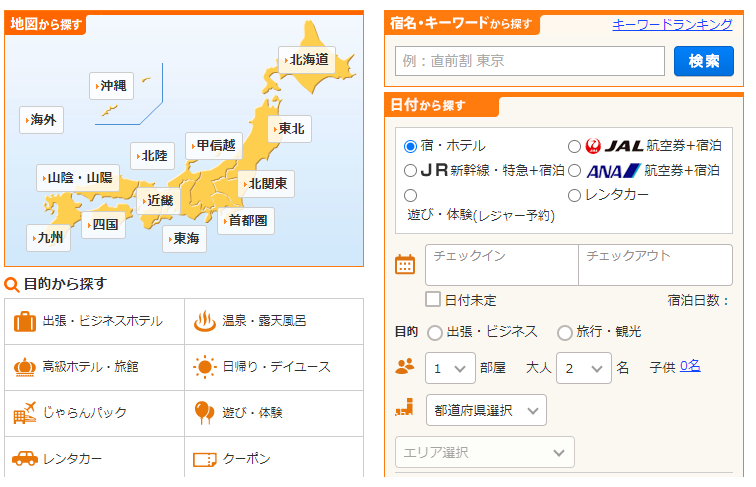Screen dimensions: 756x487
Task: Check the 日付未定 date undecided checkbox
Action: (433, 299)
